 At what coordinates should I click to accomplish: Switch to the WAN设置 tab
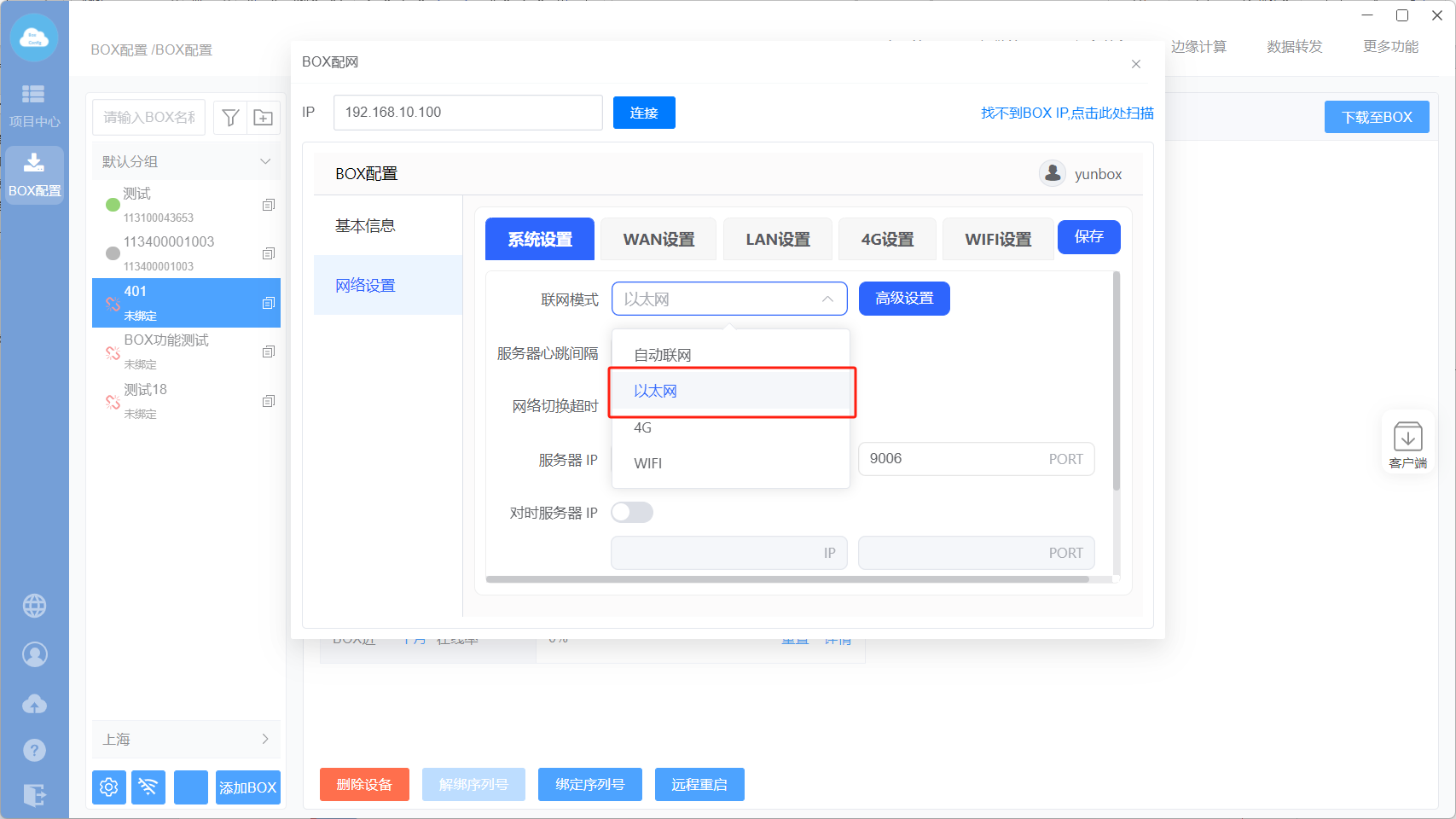click(658, 240)
